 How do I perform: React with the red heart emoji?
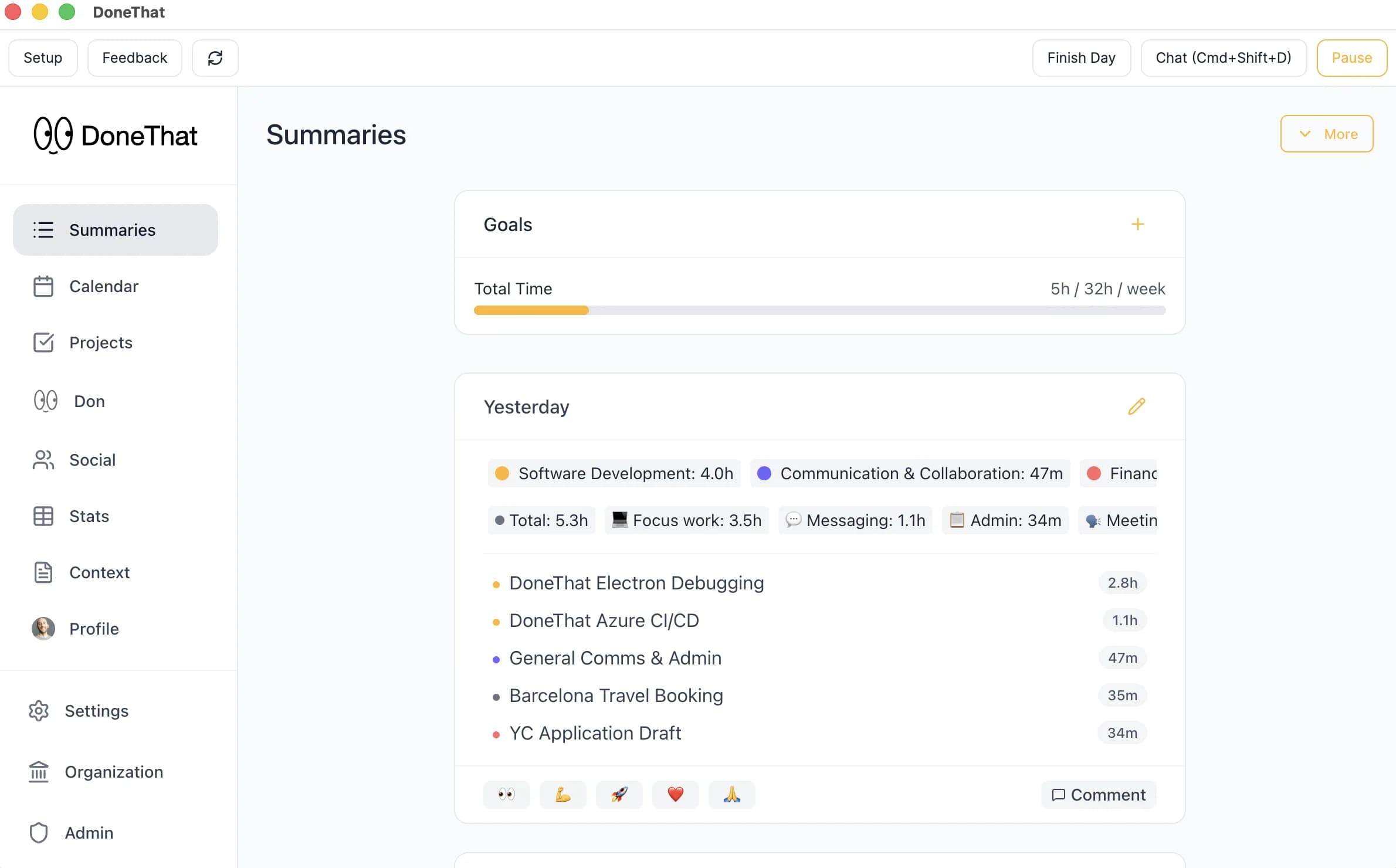click(x=676, y=795)
